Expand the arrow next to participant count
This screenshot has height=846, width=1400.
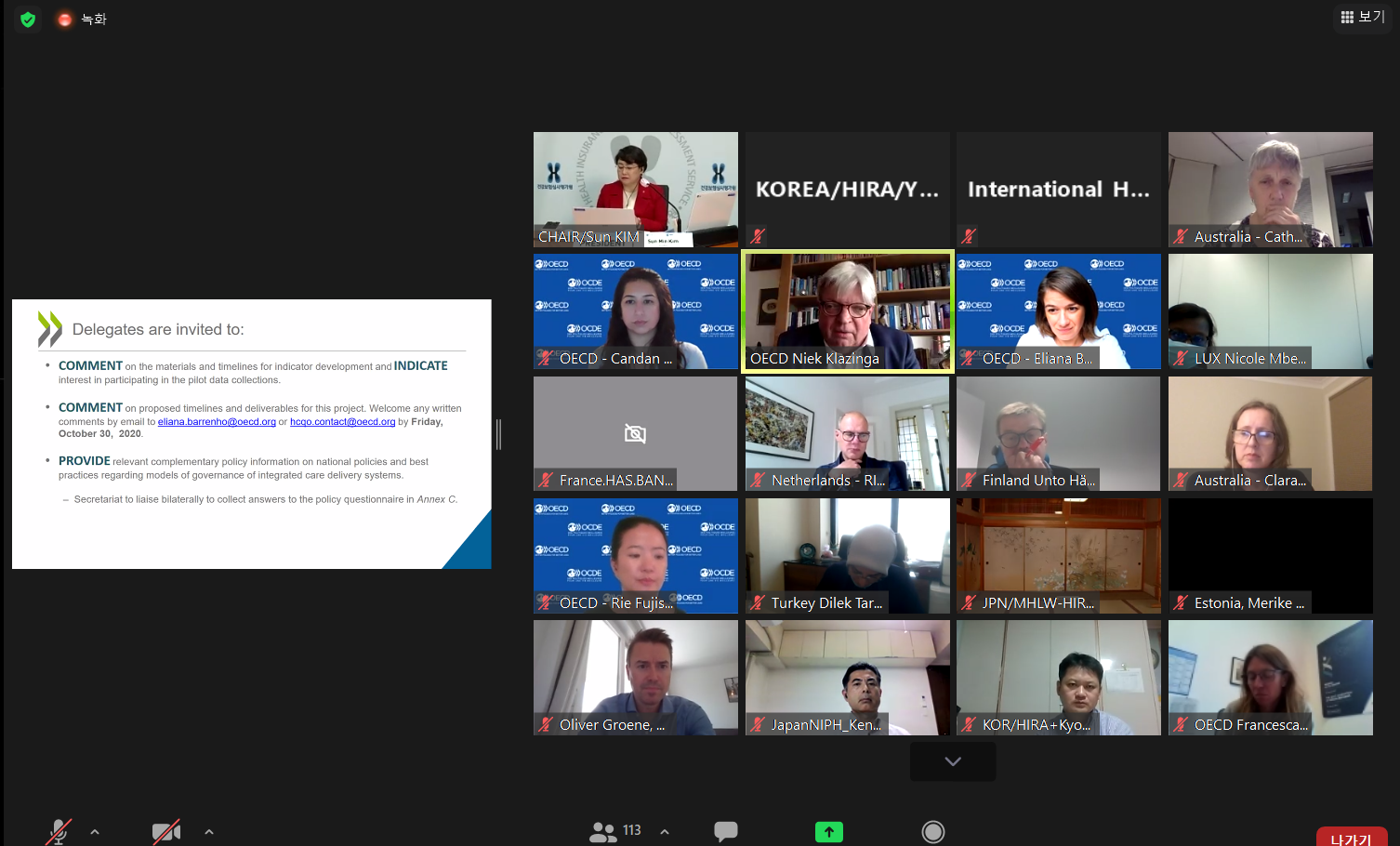pos(665,832)
